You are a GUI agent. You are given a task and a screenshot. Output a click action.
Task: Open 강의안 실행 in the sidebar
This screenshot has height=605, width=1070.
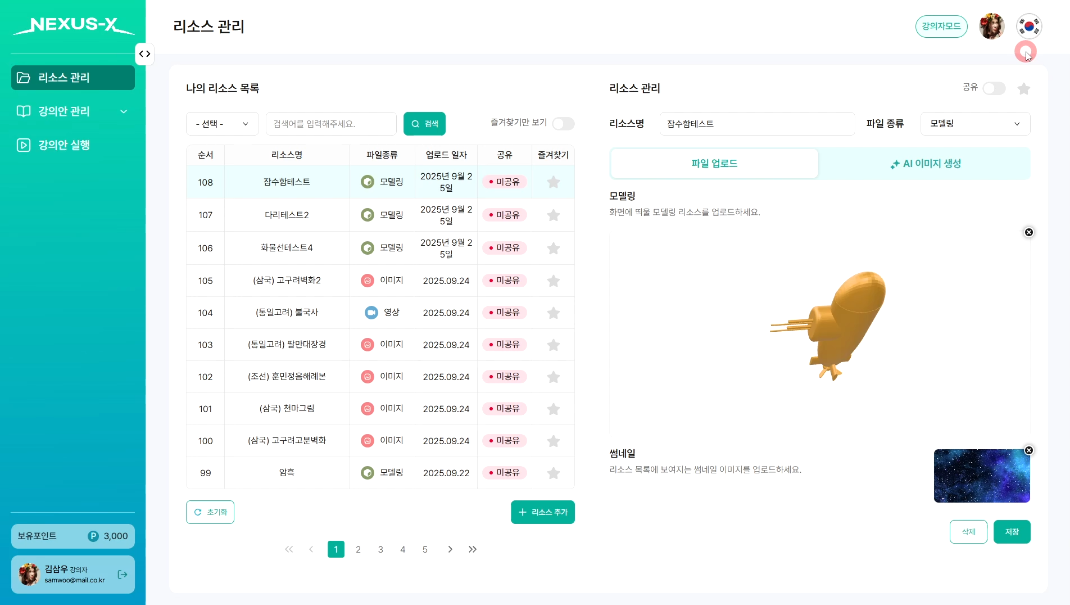[x=73, y=145]
